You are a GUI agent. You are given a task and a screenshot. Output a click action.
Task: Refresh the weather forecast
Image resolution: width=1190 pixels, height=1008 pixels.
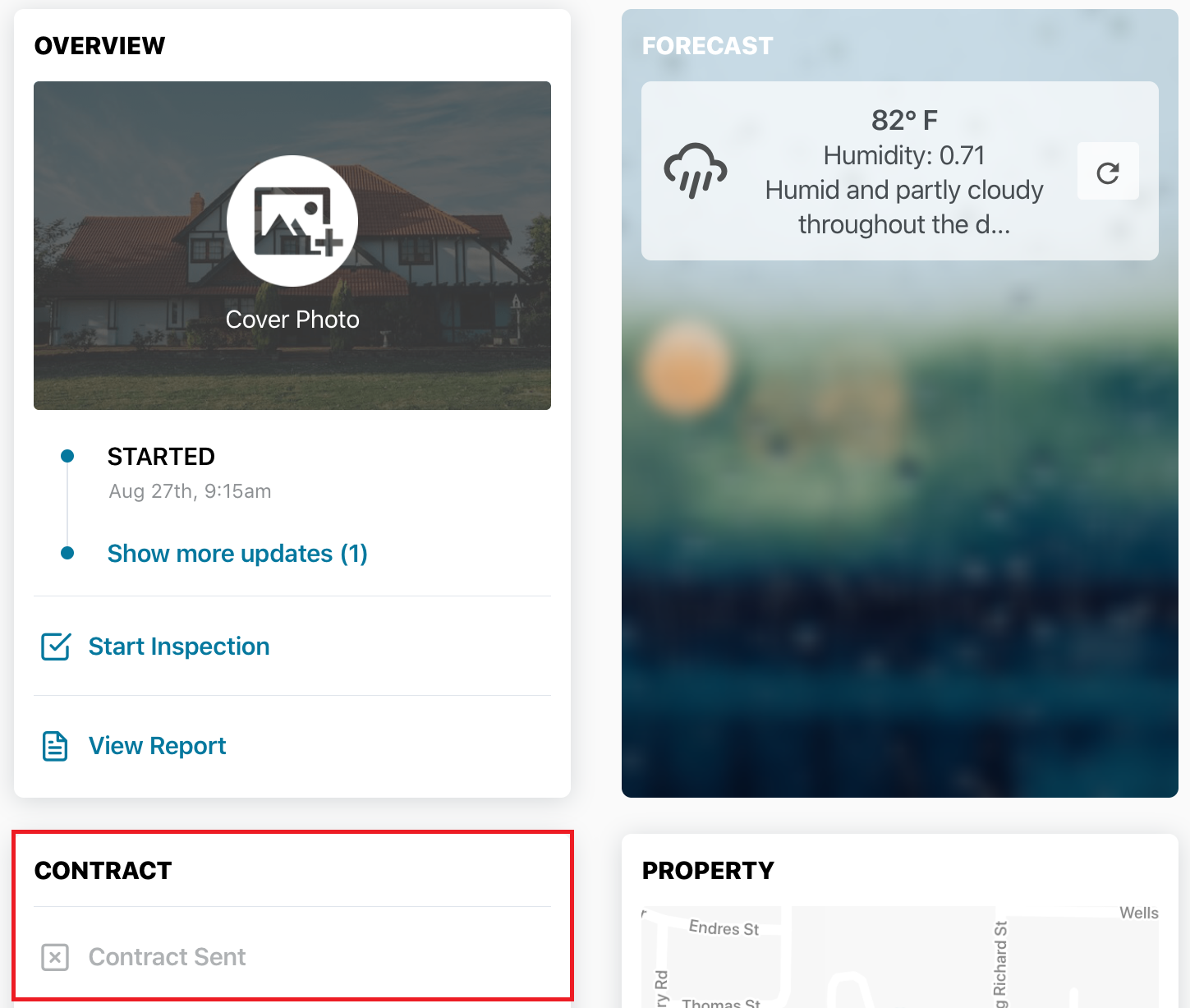pos(1107,172)
